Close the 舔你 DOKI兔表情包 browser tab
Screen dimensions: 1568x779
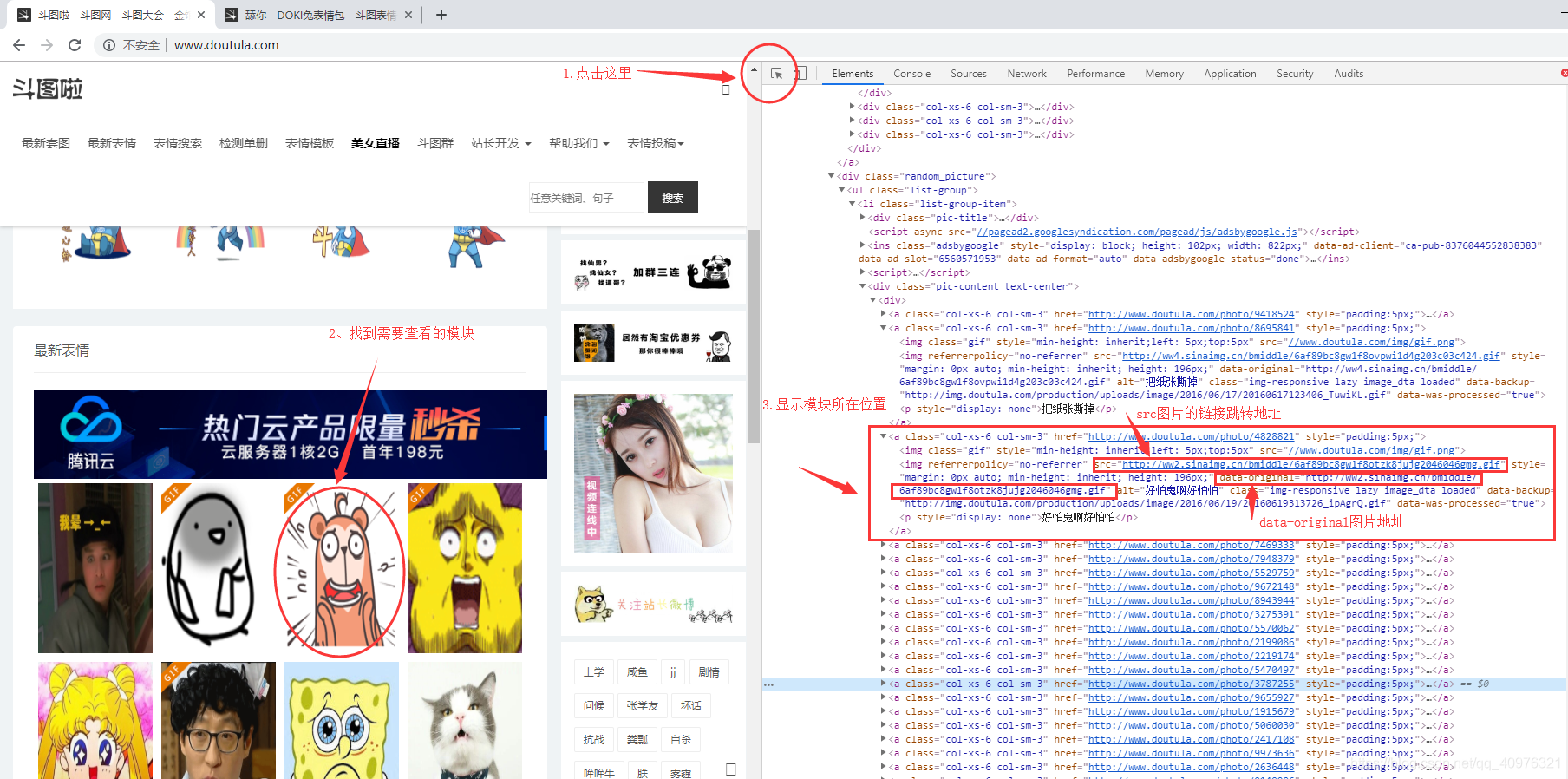tap(408, 15)
